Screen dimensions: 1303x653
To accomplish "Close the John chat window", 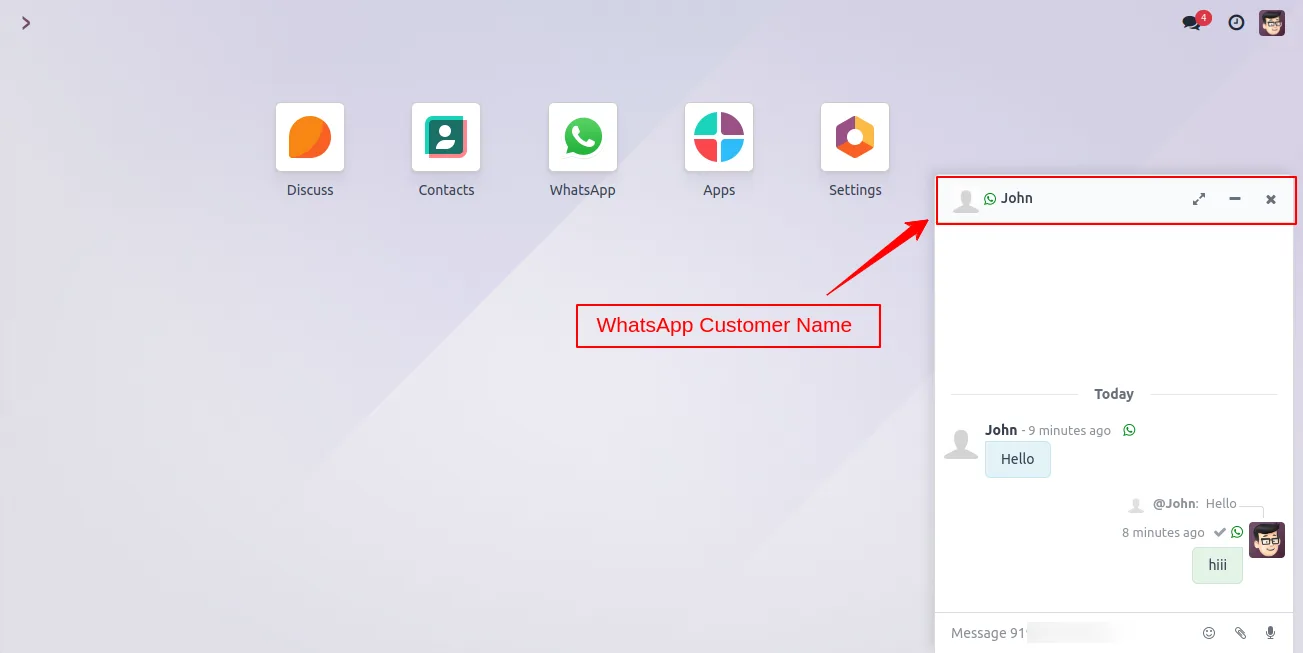I will (1271, 199).
